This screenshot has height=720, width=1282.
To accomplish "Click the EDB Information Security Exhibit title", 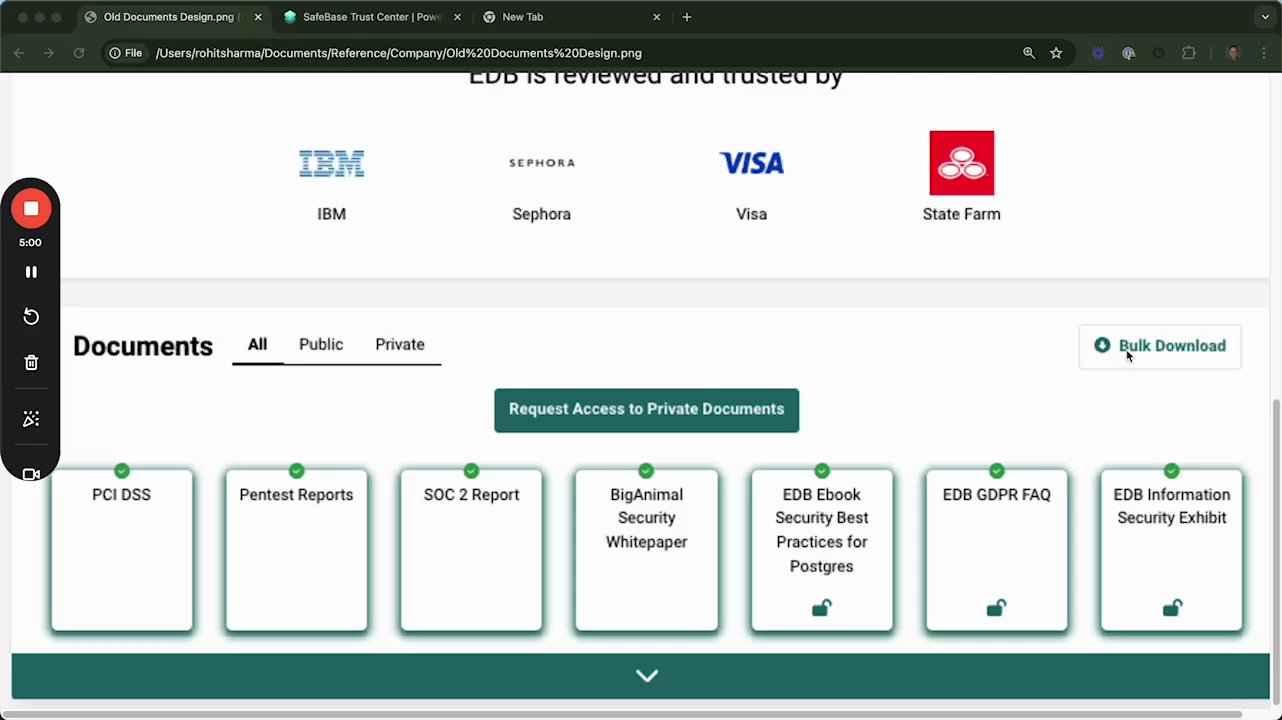I will point(1172,506).
